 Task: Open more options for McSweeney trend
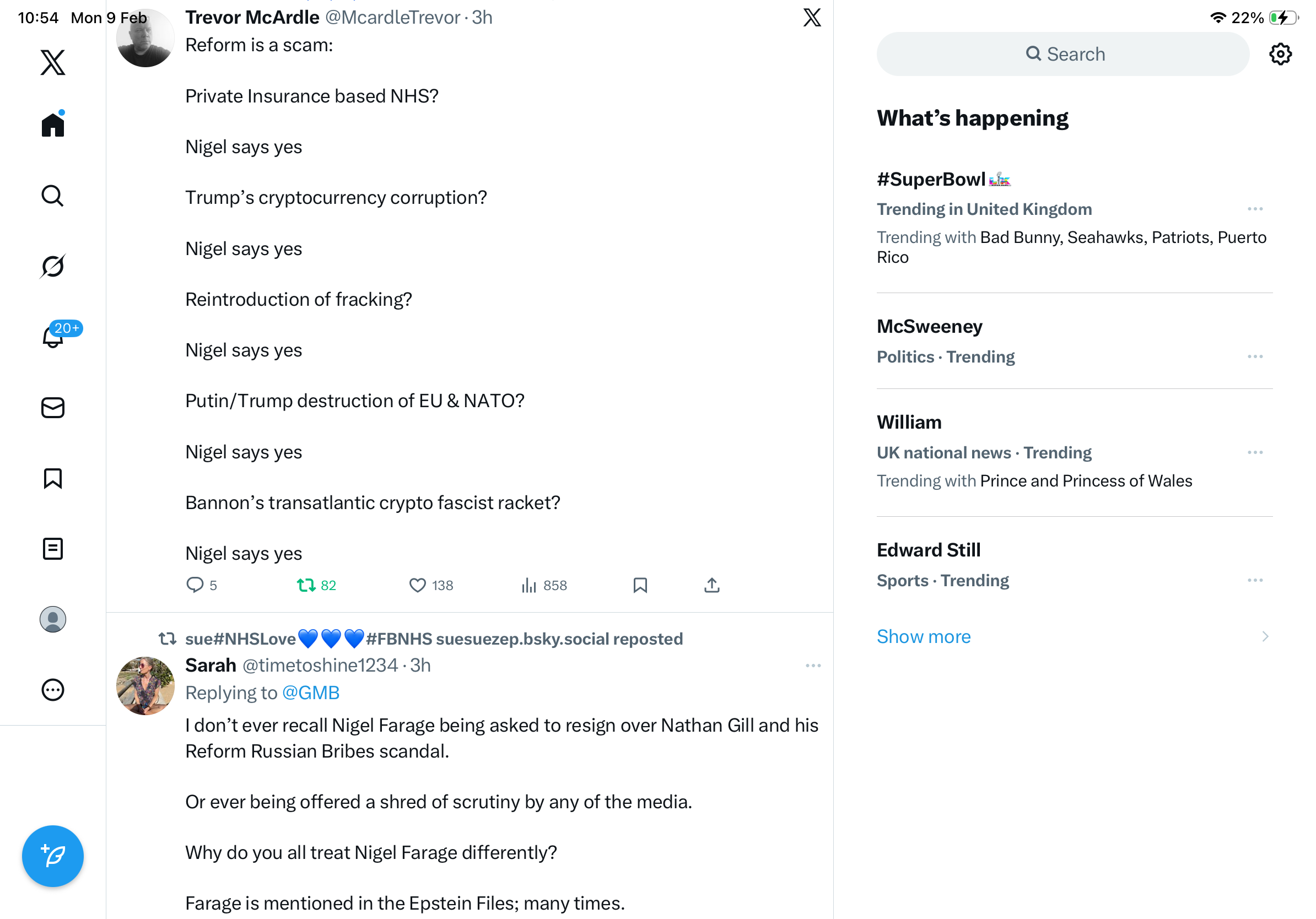1255,356
